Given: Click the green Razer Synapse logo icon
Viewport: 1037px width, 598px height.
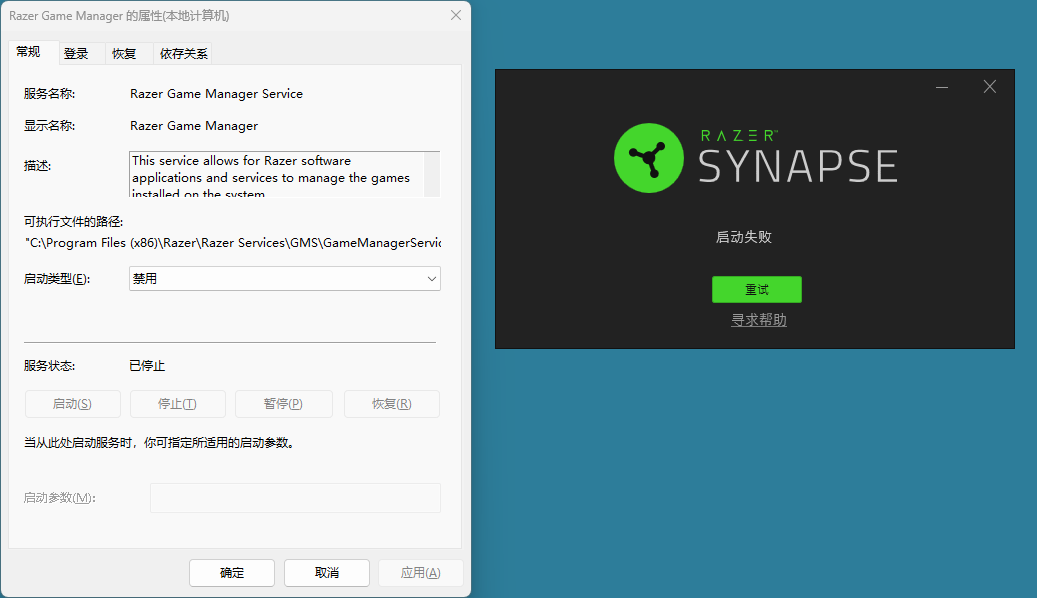Looking at the screenshot, I should 649,158.
